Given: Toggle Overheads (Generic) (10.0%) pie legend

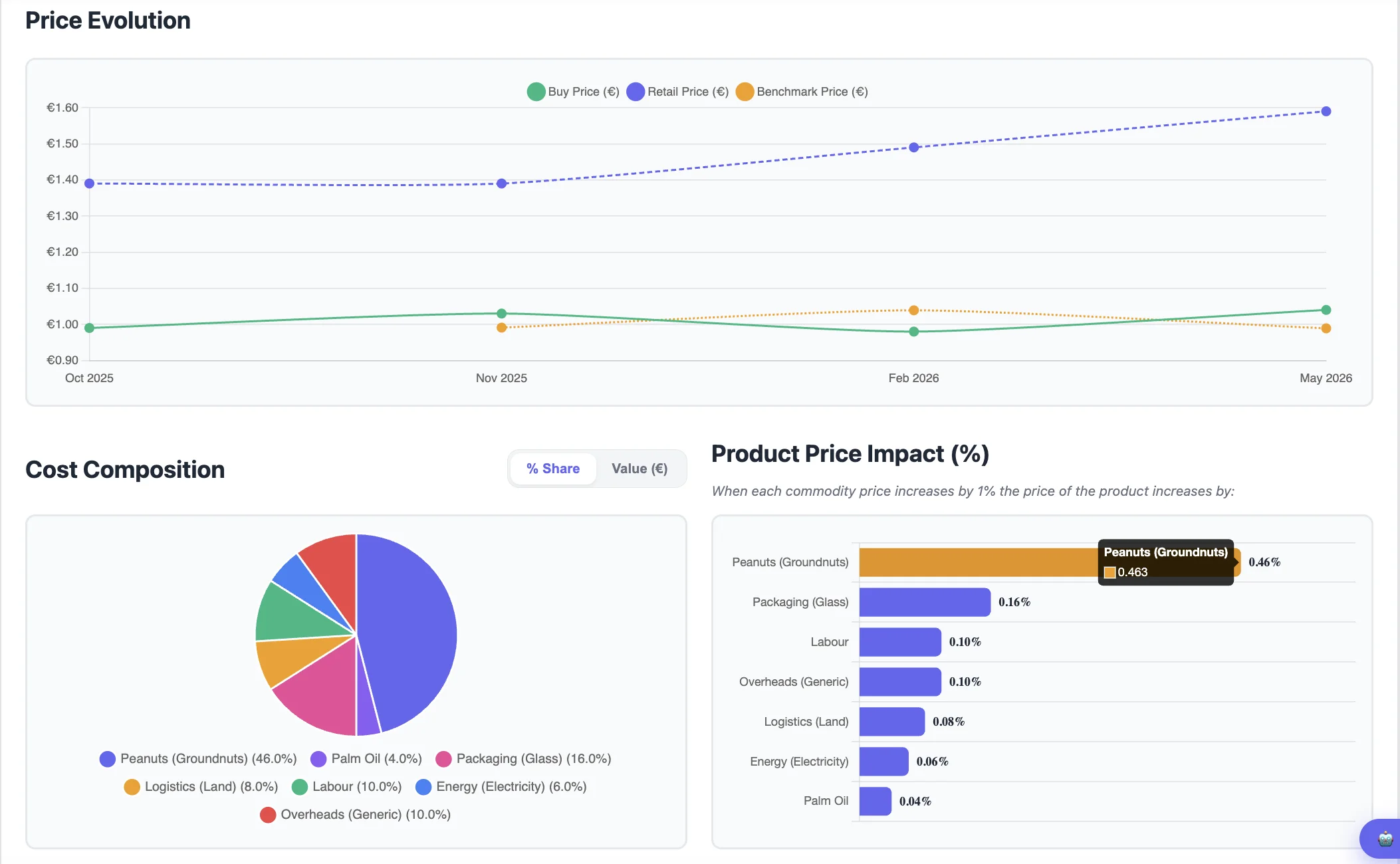Looking at the screenshot, I should tap(356, 815).
